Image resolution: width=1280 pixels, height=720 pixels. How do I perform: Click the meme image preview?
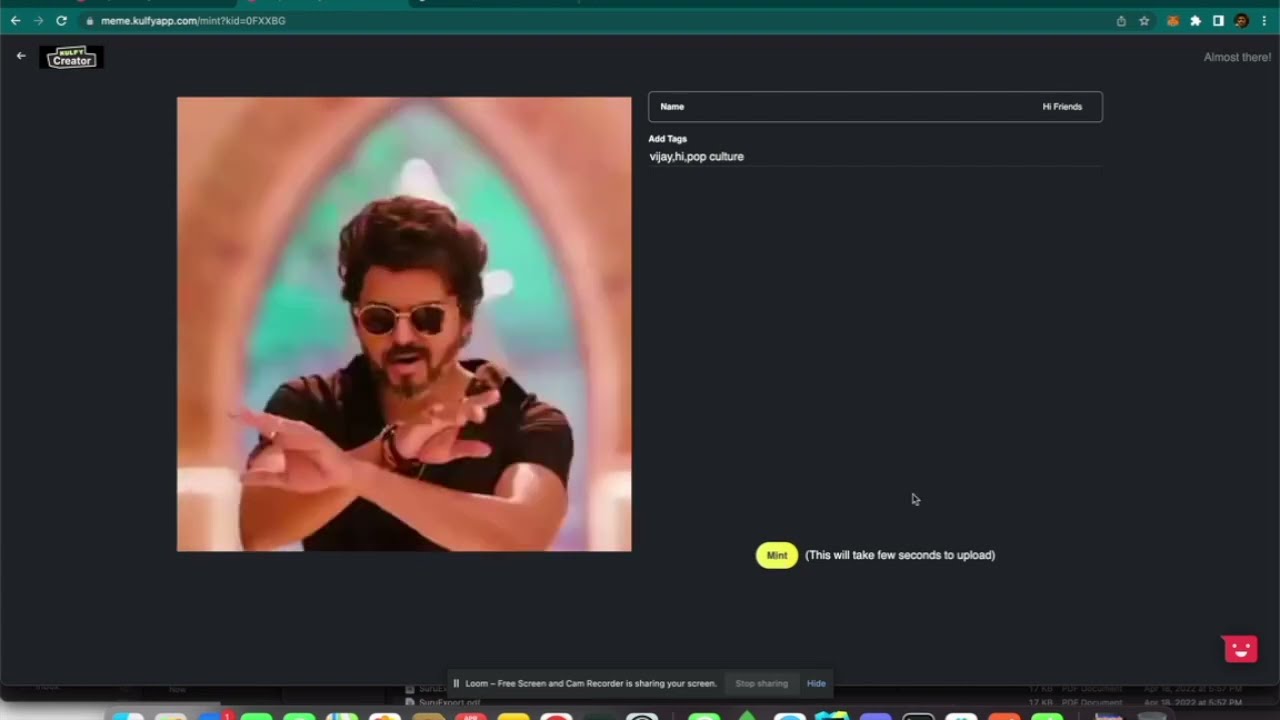pos(404,324)
